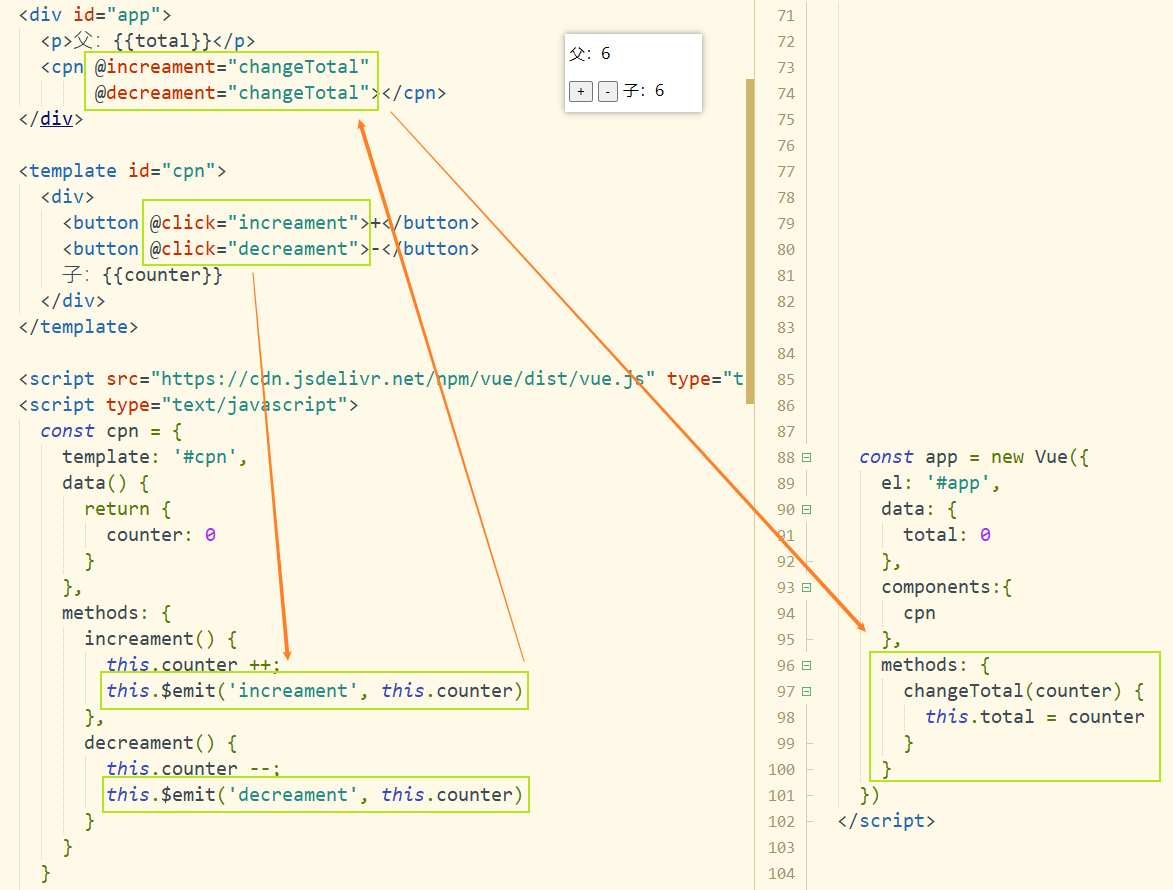The image size is (1173, 890).
Task: Click '<script type="text/javascript">' line
Action: [189, 405]
